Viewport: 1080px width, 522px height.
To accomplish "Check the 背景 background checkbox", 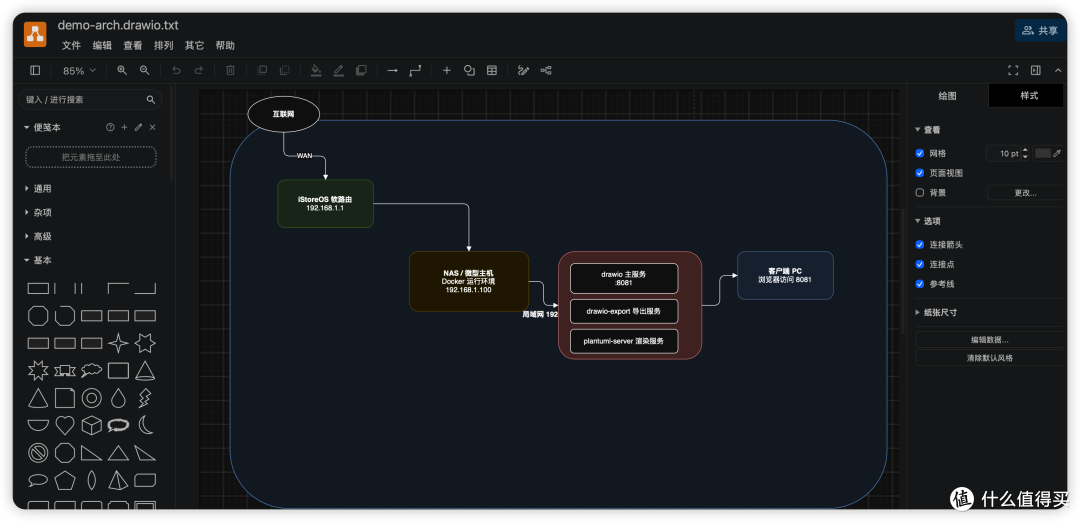I will pos(920,193).
